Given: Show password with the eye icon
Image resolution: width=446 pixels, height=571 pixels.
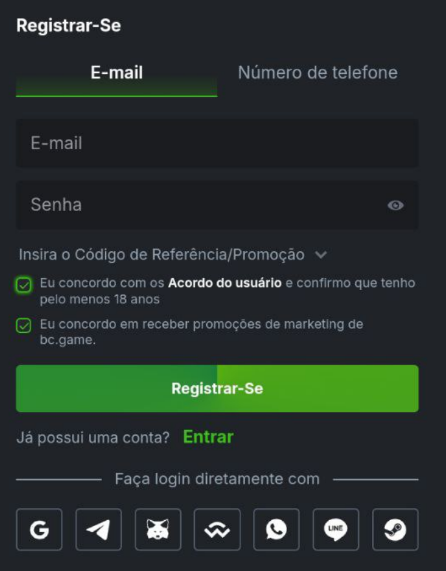Looking at the screenshot, I should [395, 205].
